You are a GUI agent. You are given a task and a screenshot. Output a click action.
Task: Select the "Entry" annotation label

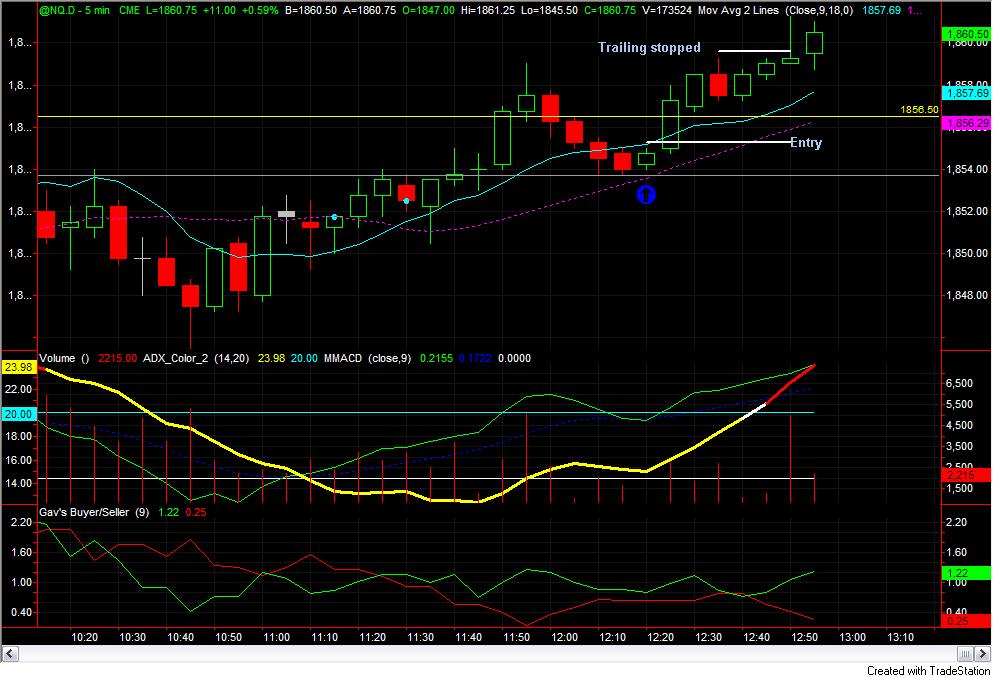click(806, 142)
